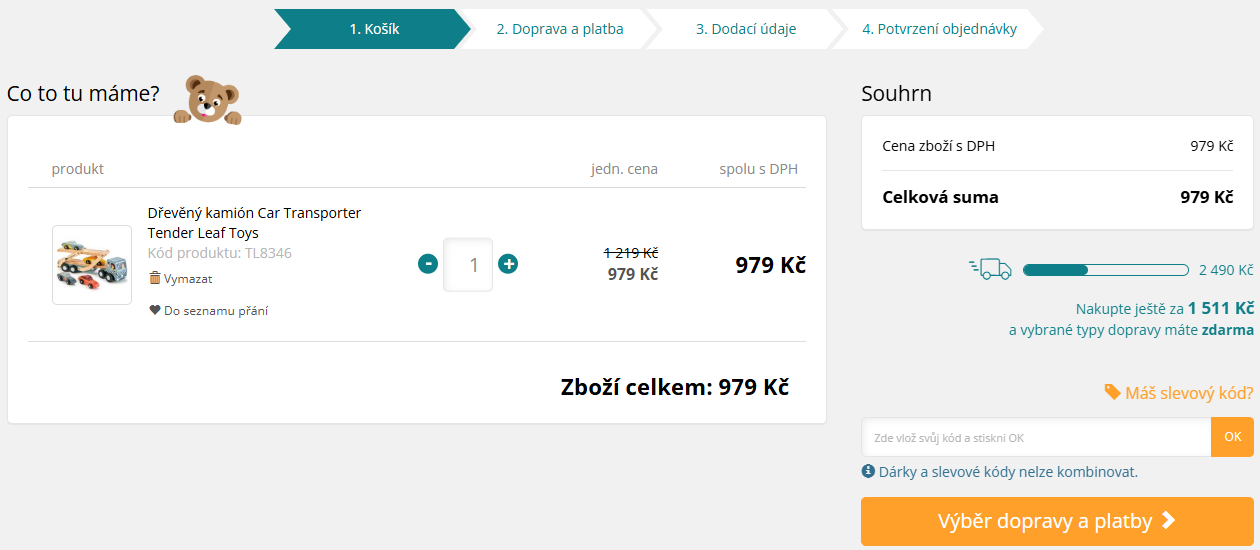Go to the 2. Doprava a platba step
Image resolution: width=1260 pixels, height=550 pixels.
pyautogui.click(x=560, y=29)
